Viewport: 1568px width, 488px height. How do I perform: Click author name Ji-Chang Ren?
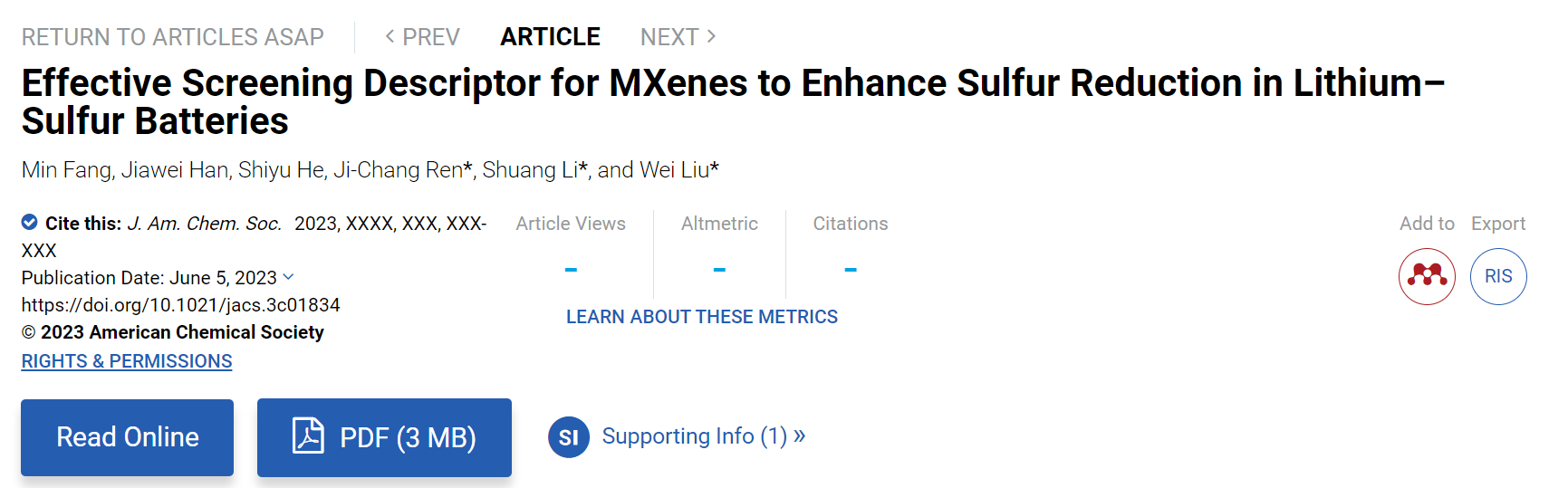398,170
